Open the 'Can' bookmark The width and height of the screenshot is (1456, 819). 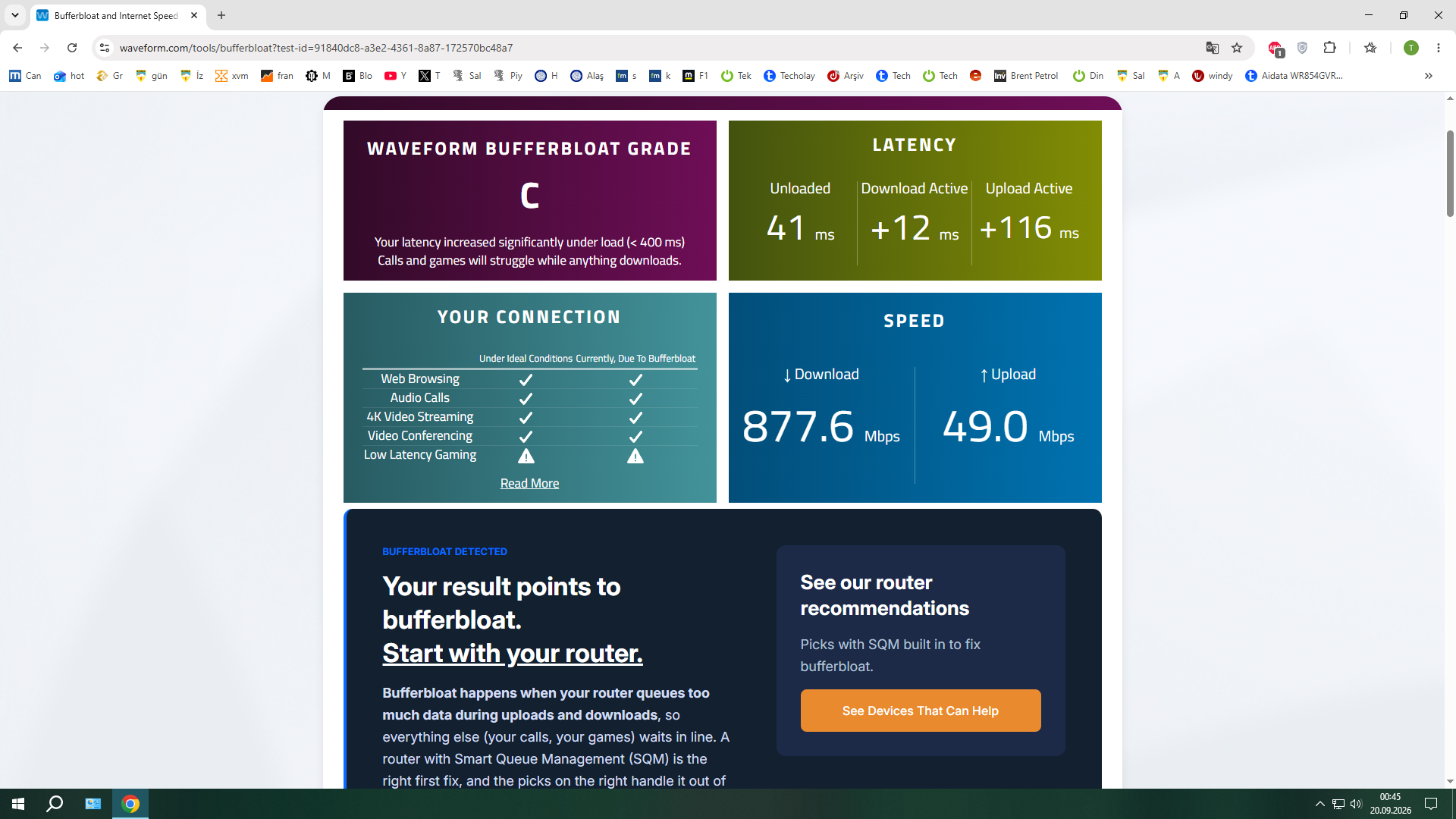pyautogui.click(x=25, y=76)
